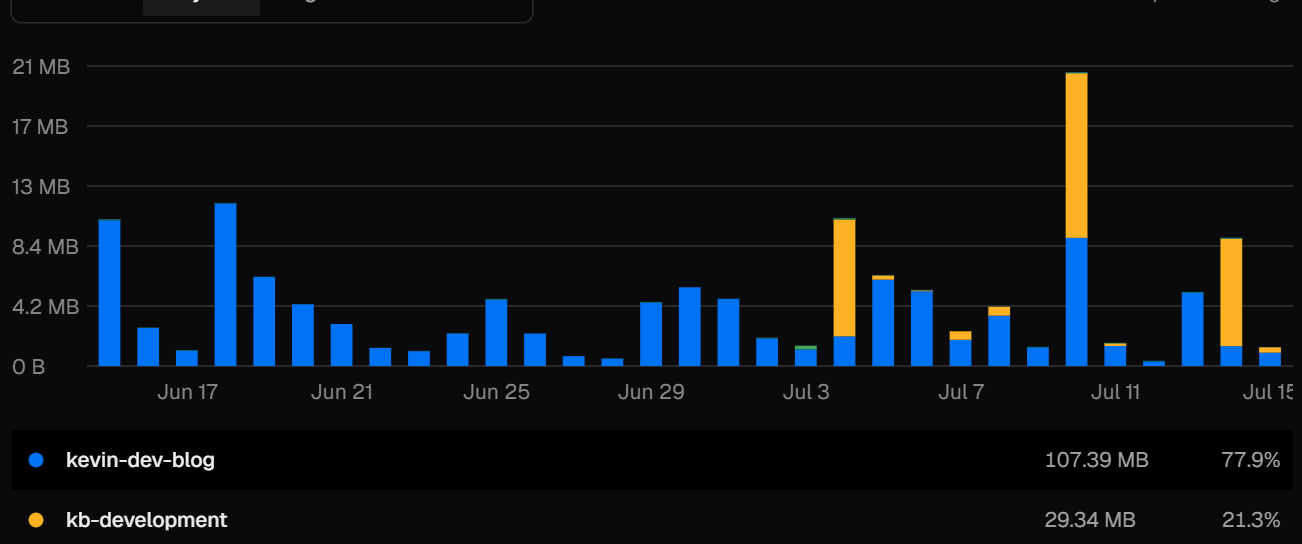
Task: Select the kb-development legend row
Action: (651, 520)
